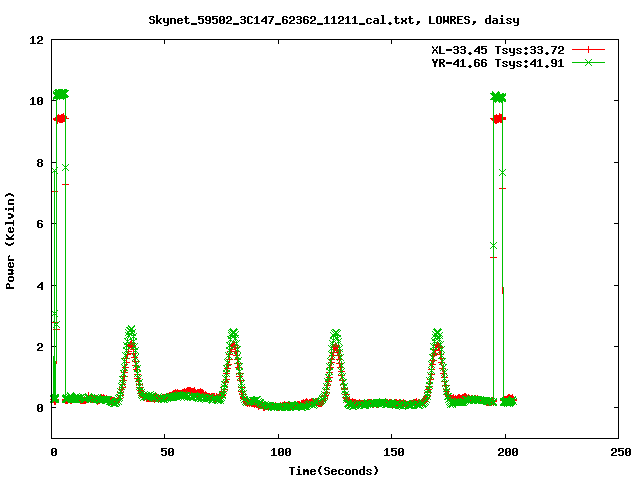Image resolution: width=640 pixels, height=480 pixels.
Task: Click the y-axis tick label 2
Action: [x=40, y=347]
